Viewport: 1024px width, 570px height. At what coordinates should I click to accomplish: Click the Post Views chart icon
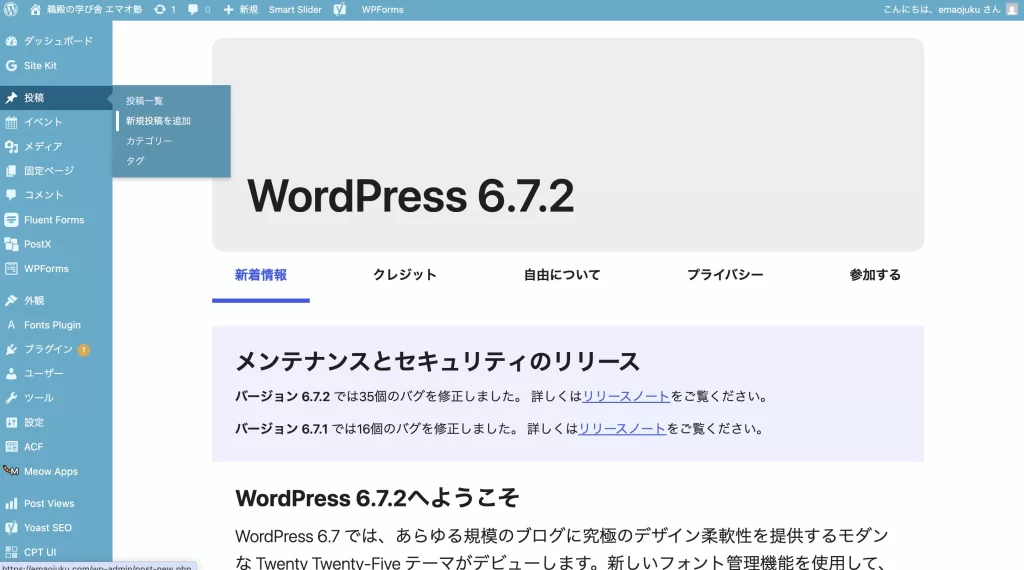tap(11, 503)
